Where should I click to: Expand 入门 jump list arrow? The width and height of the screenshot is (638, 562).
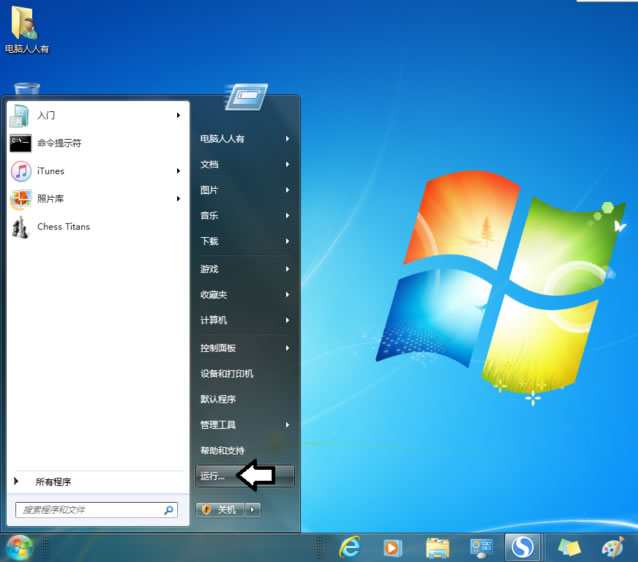178,115
